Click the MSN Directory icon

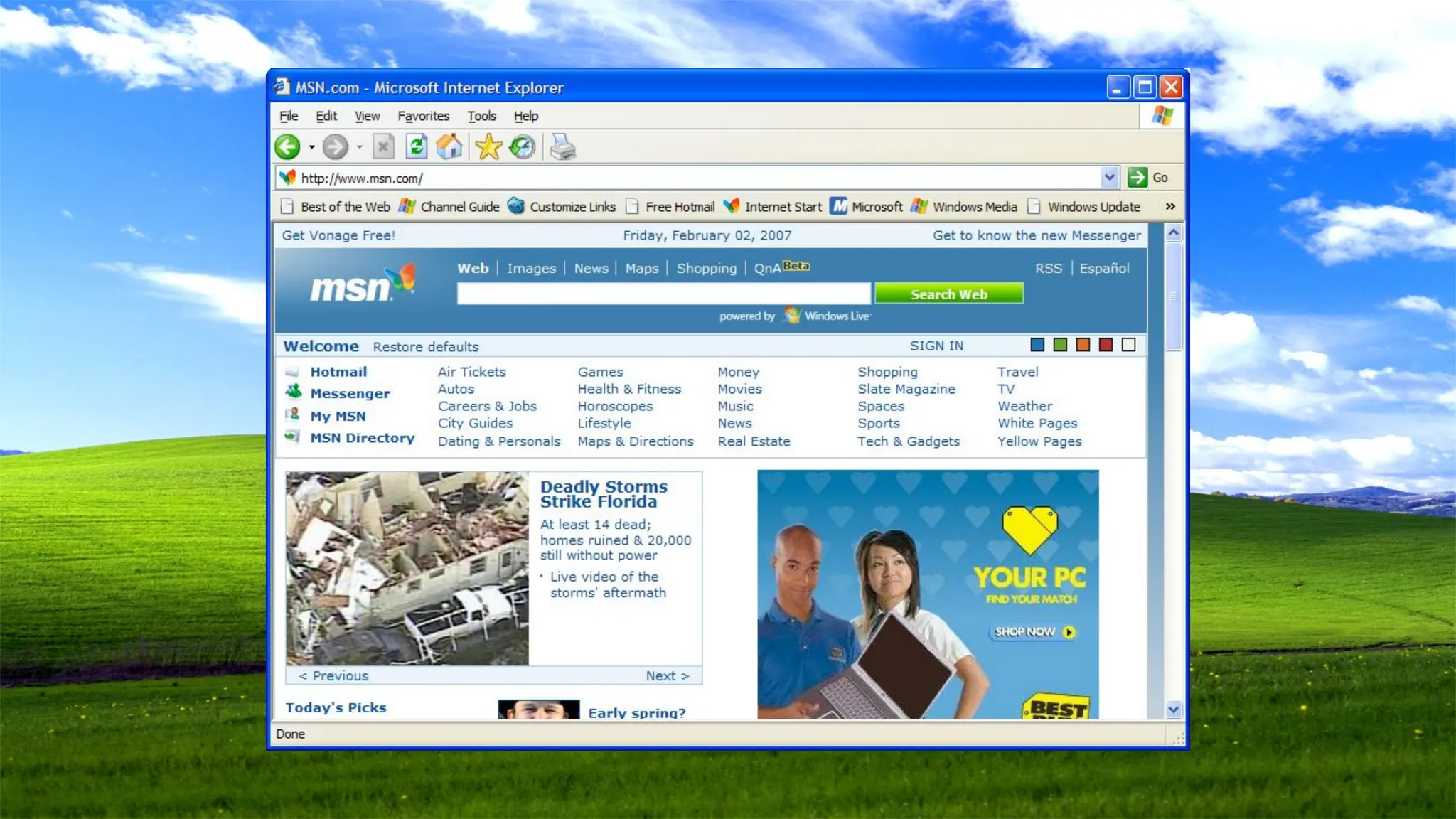pos(292,437)
